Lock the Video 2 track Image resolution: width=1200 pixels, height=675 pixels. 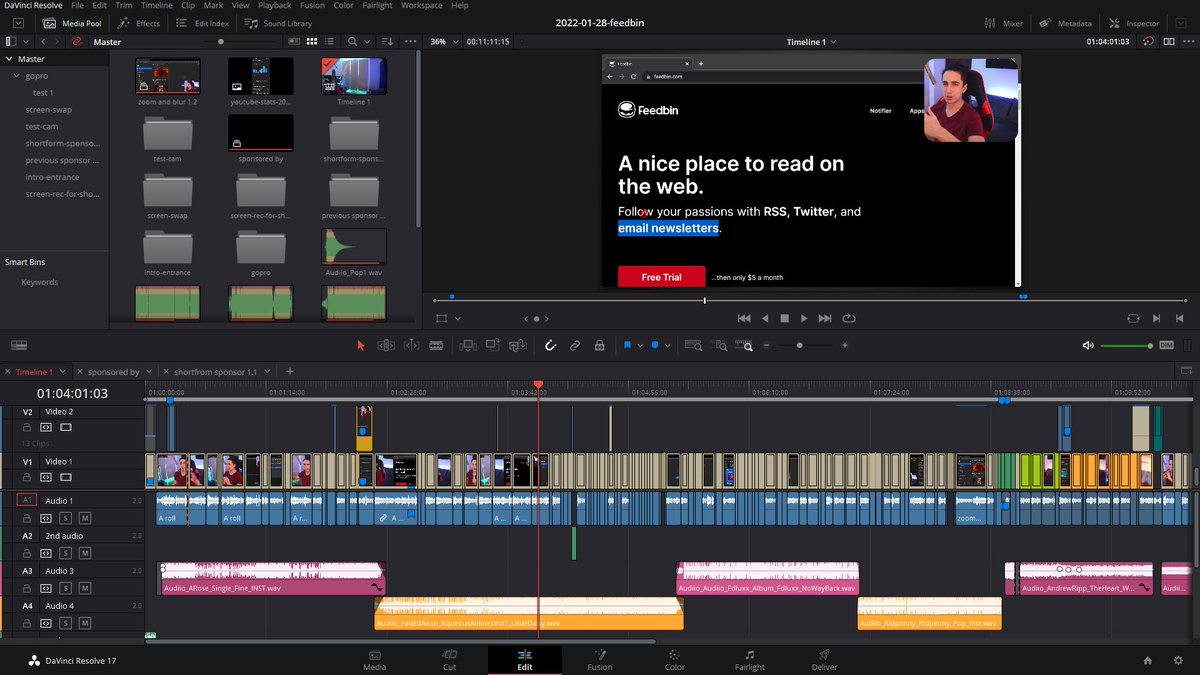[x=27, y=427]
